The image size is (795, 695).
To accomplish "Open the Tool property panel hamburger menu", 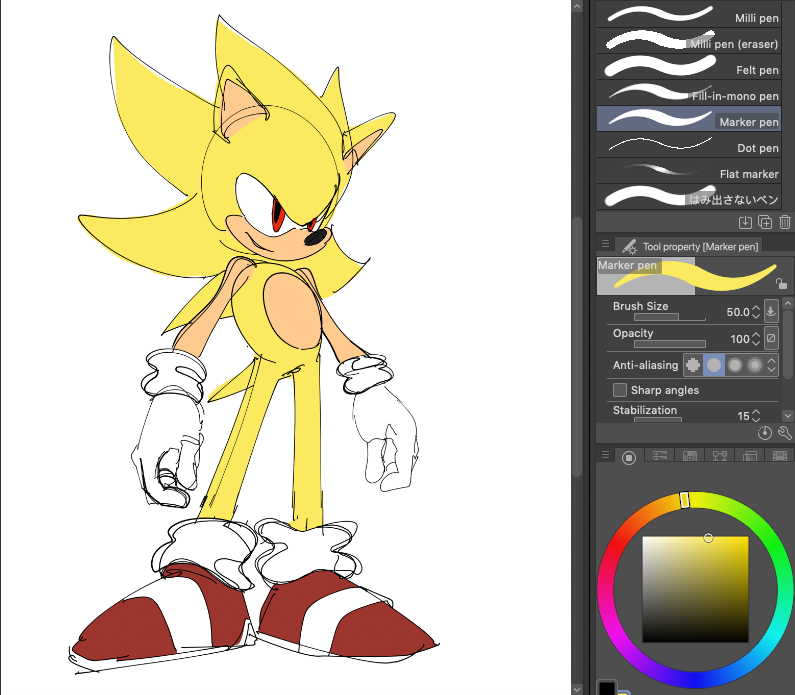I will [605, 244].
